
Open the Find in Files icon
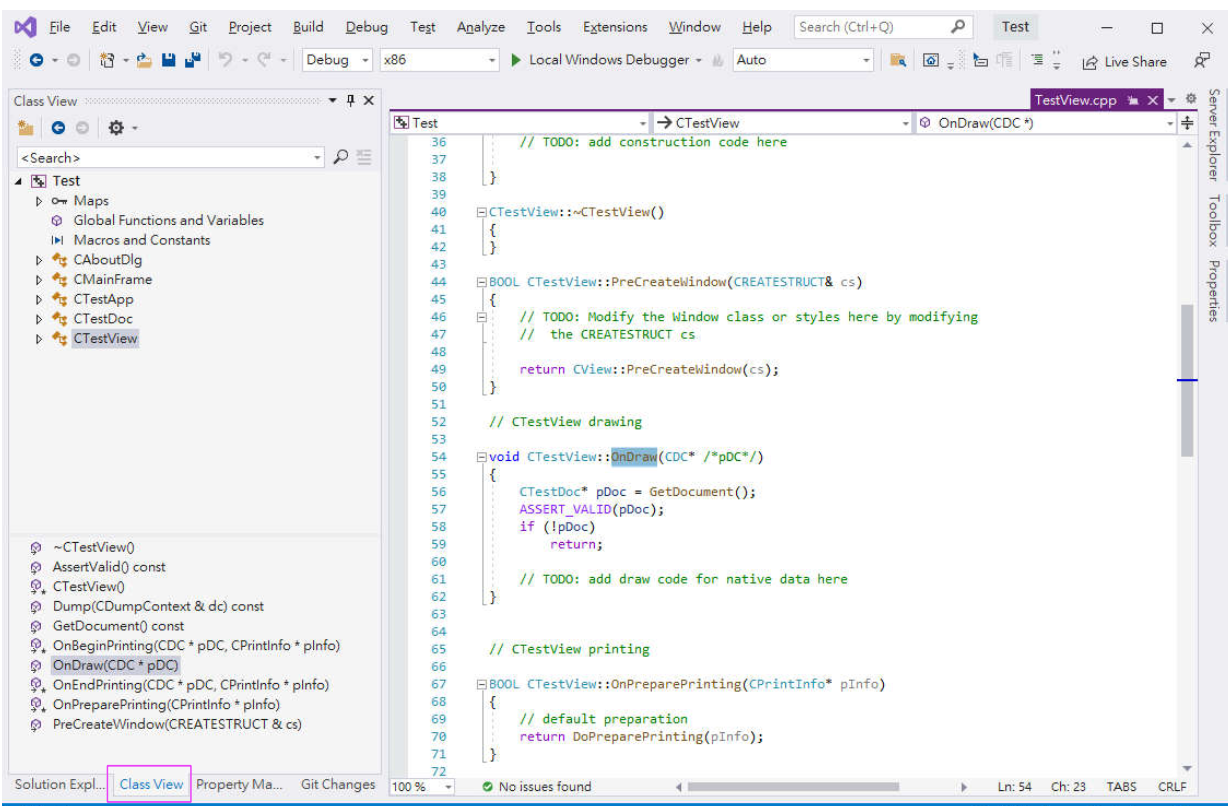[896, 60]
